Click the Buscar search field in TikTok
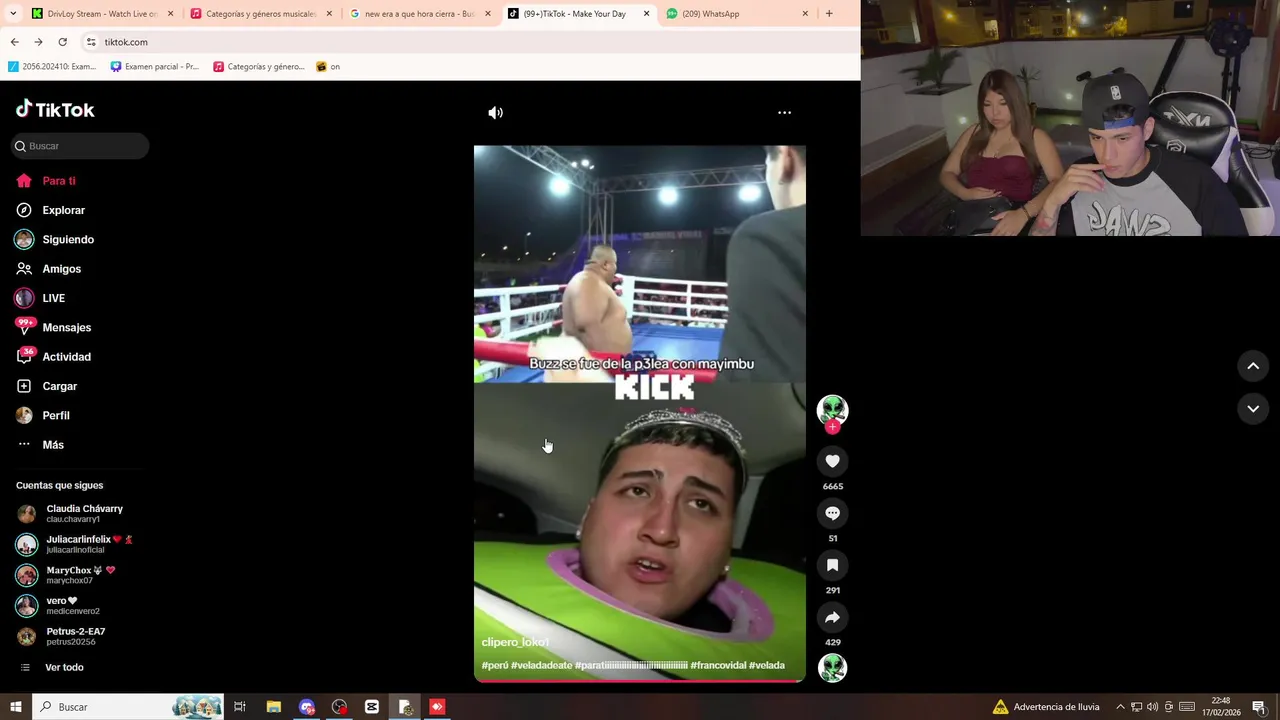Screen dimensions: 1280x720 (80, 146)
